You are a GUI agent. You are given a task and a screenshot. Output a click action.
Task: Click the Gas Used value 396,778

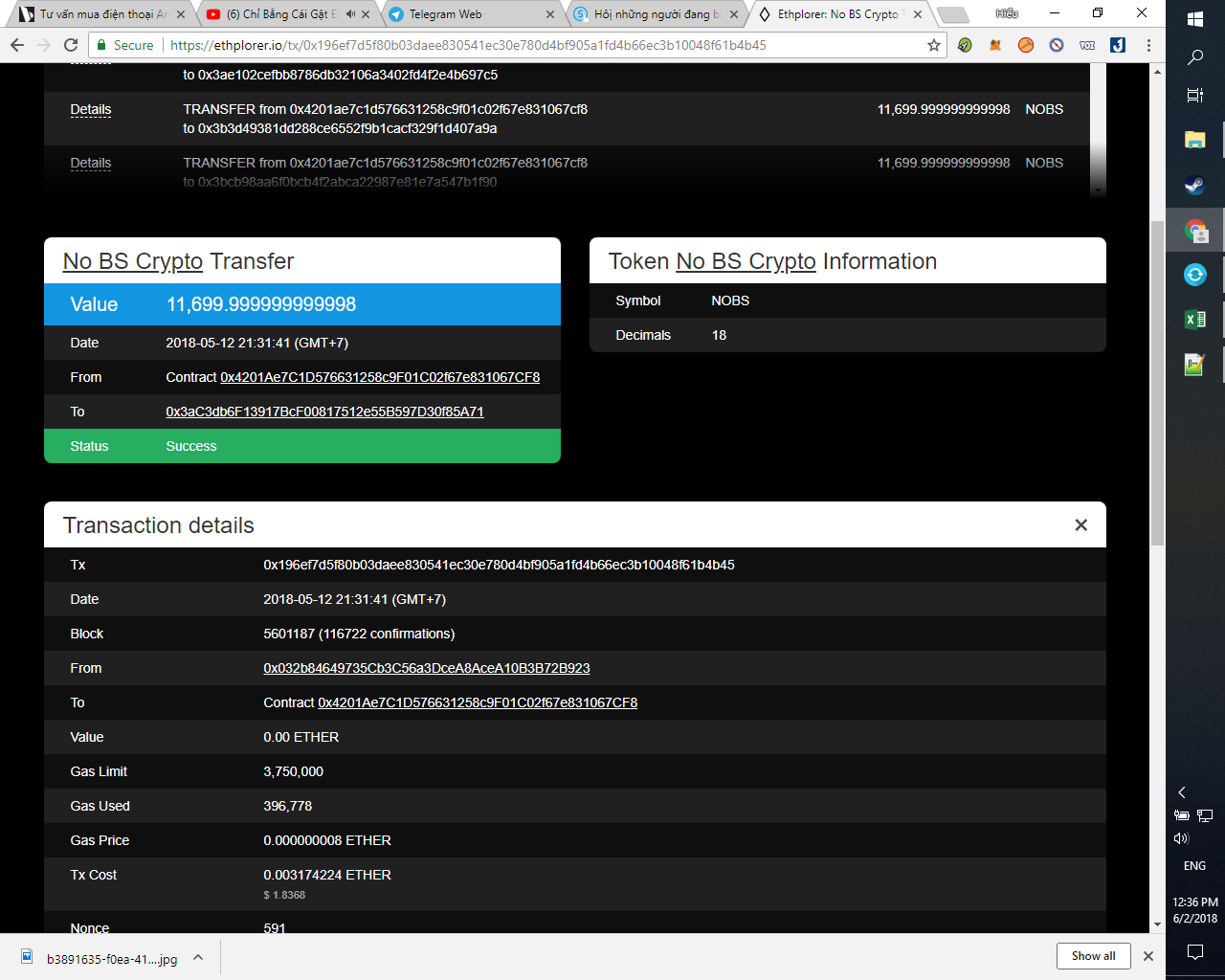(288, 806)
